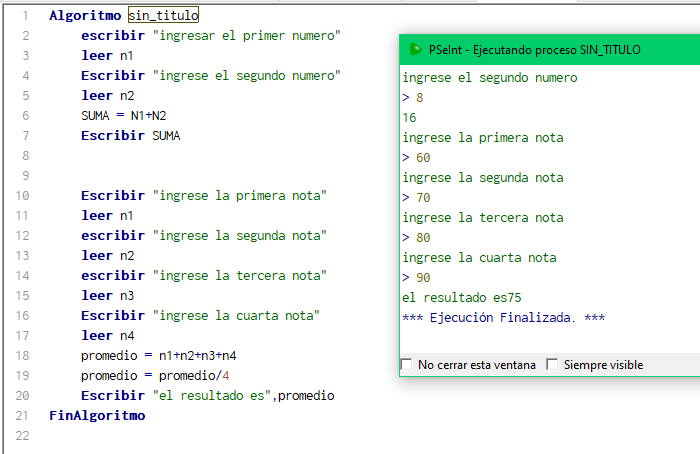Click the 'Algoritmo' keyword on line 1
The width and height of the screenshot is (700, 454).
click(x=85, y=16)
